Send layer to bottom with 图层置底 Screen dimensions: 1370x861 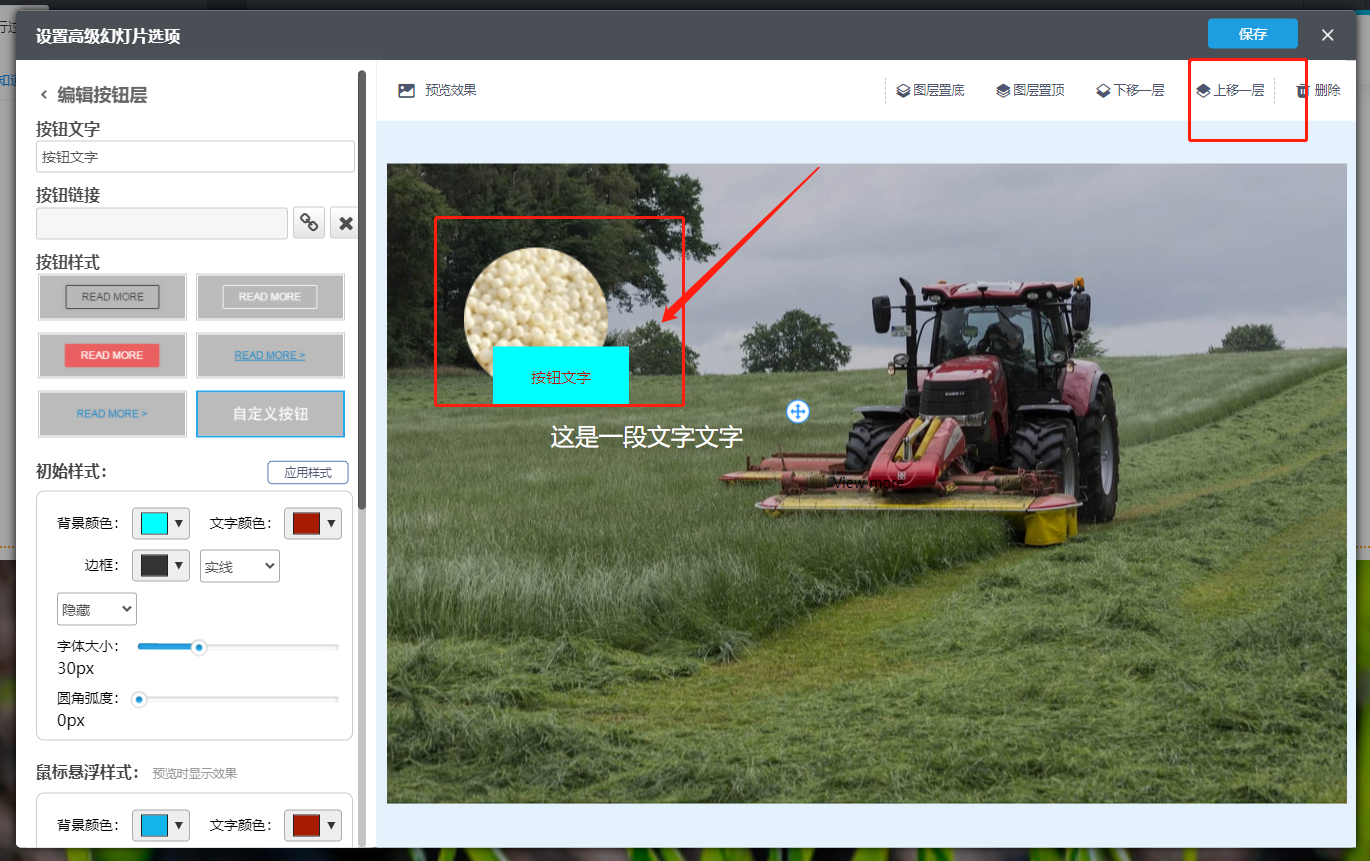[930, 91]
